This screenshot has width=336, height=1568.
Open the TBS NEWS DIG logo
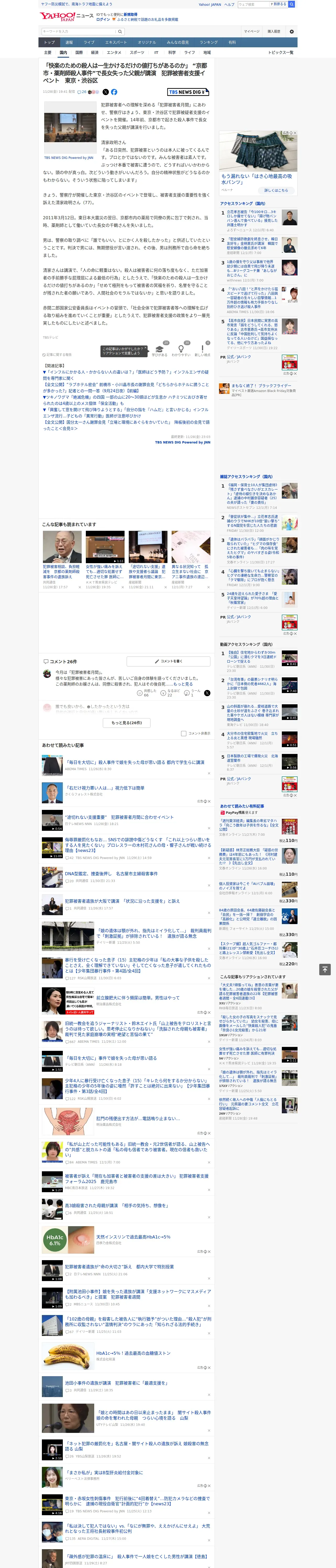tap(188, 92)
